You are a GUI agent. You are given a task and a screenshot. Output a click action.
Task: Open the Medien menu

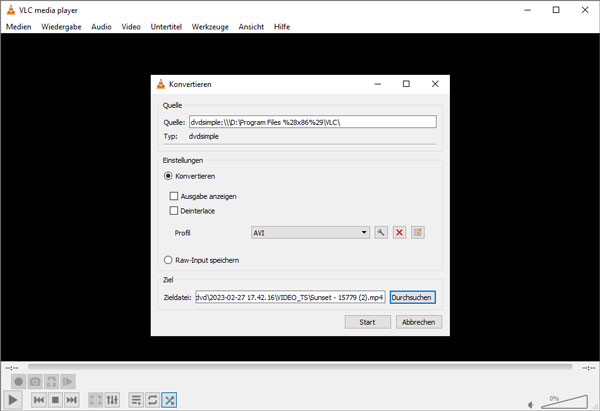tap(18, 27)
